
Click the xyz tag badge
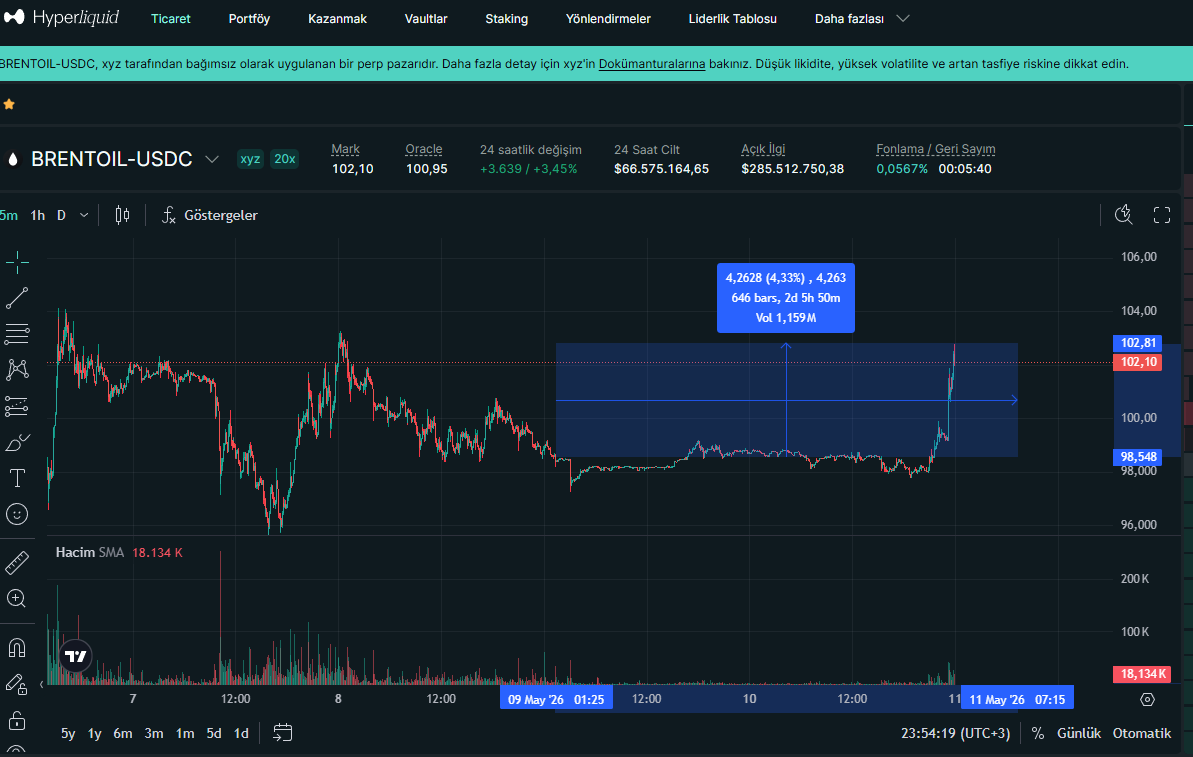(x=250, y=159)
